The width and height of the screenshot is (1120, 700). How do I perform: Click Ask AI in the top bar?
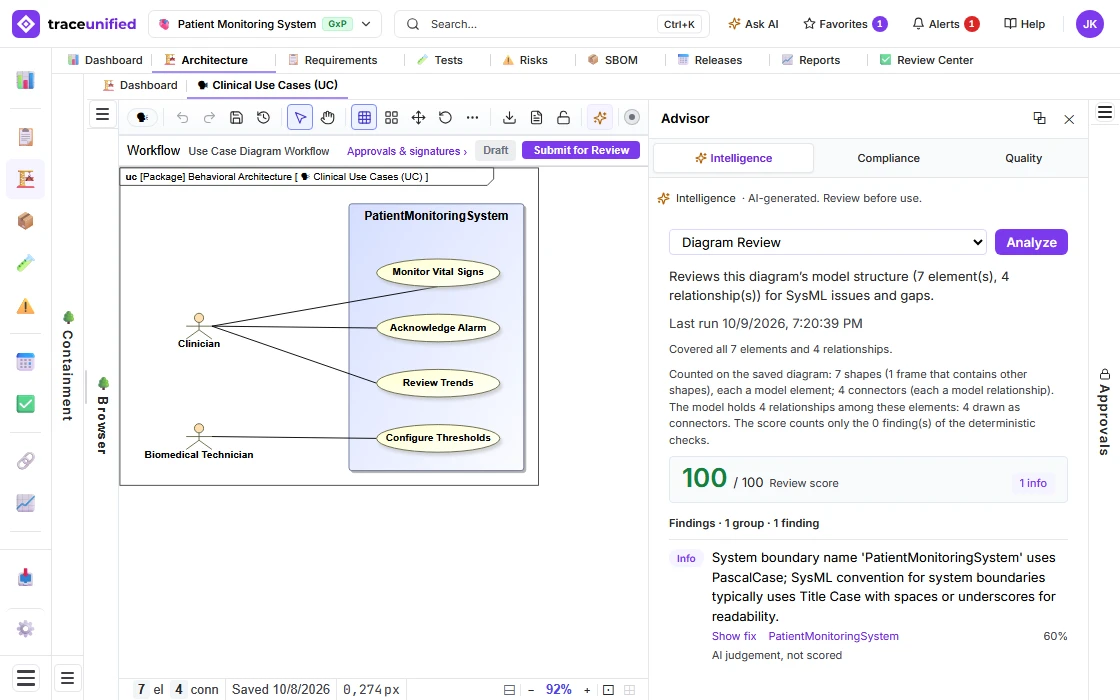click(753, 24)
